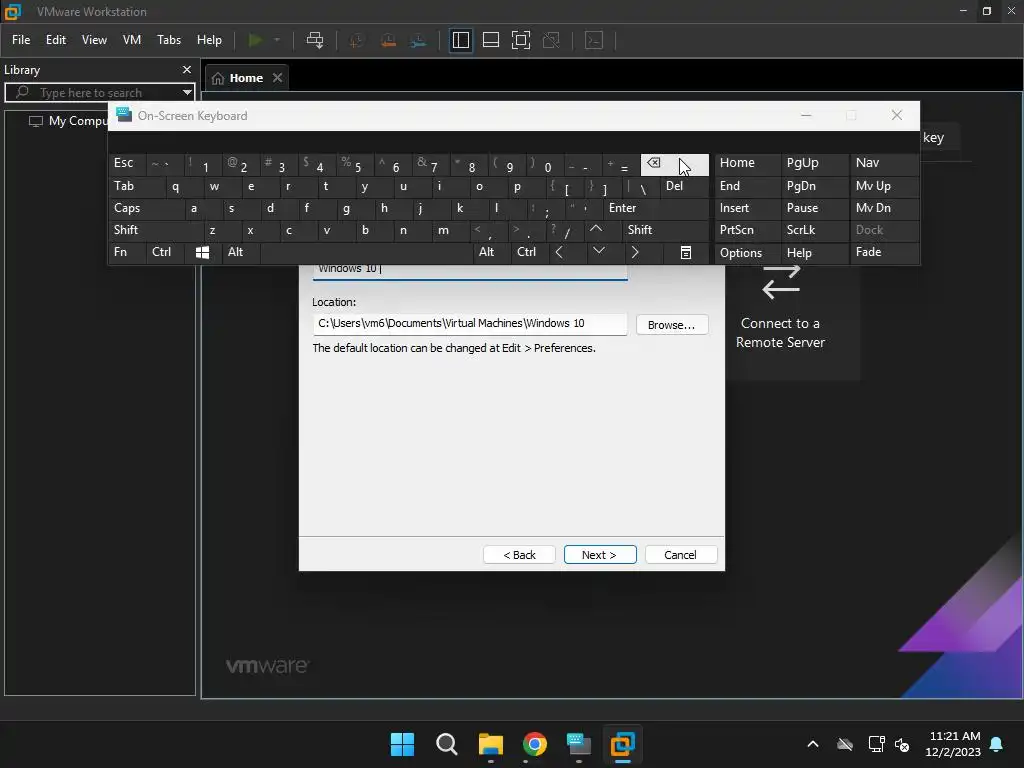This screenshot has height=768, width=1024.
Task: Toggle the thumbnail bar view icon
Action: tap(490, 40)
